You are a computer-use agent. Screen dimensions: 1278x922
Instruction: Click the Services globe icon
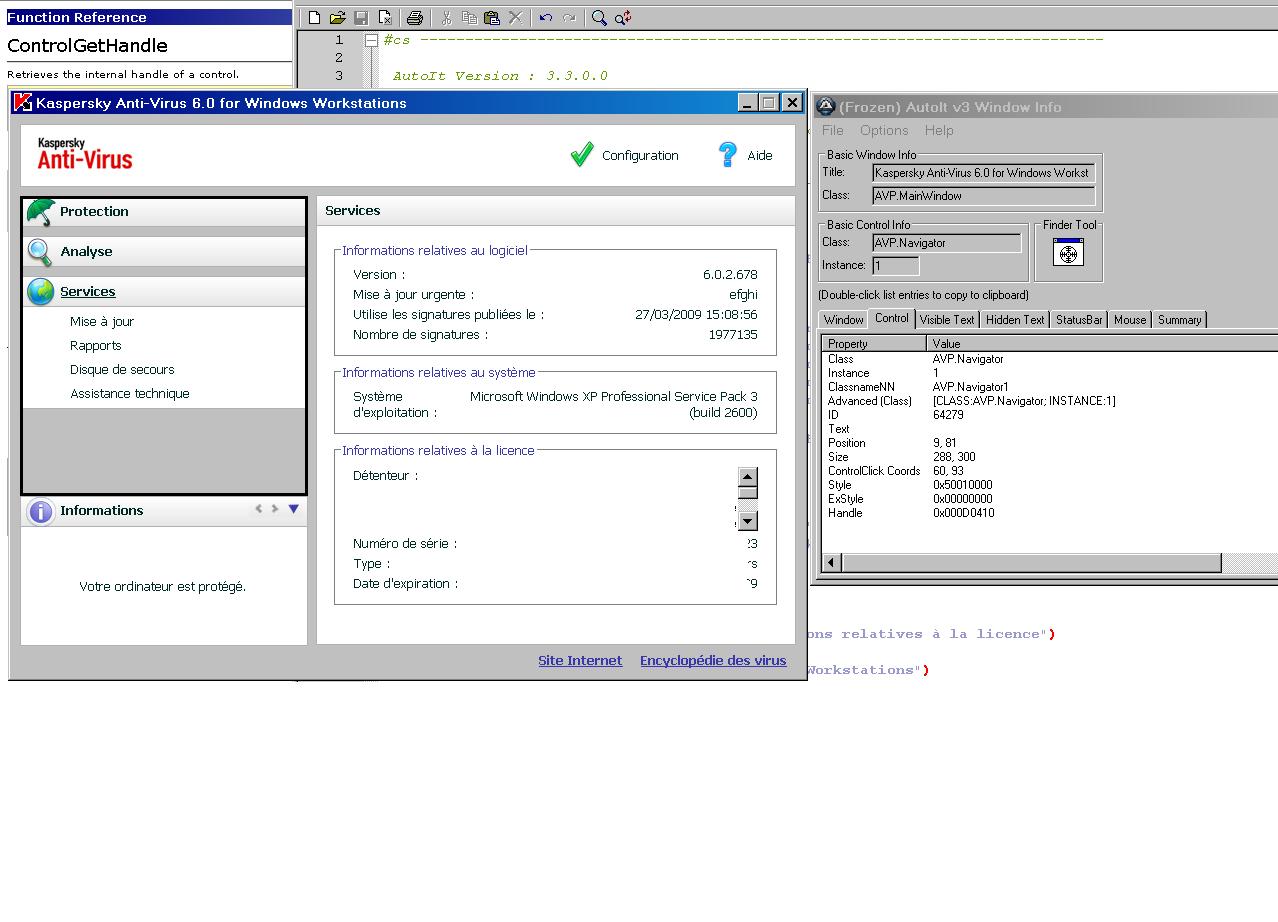point(40,292)
